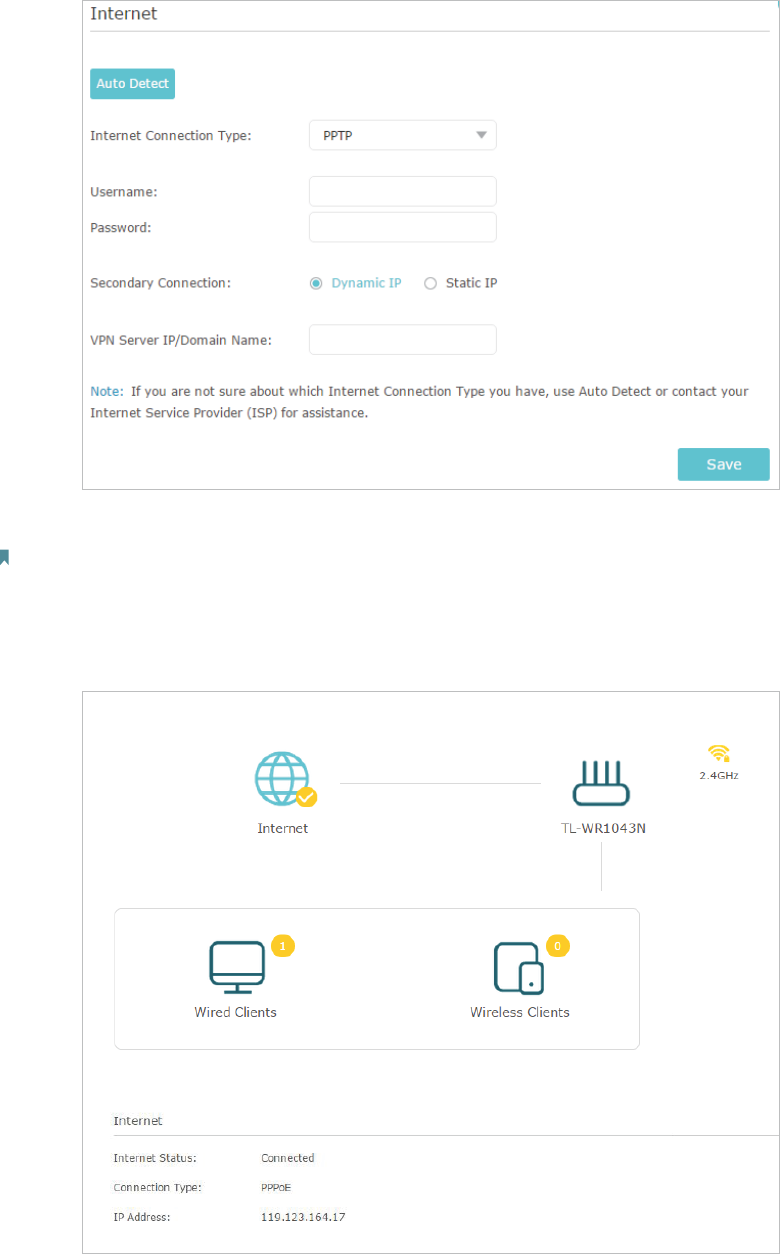
Task: Open the Wired Clients monitor icon
Action: click(238, 968)
